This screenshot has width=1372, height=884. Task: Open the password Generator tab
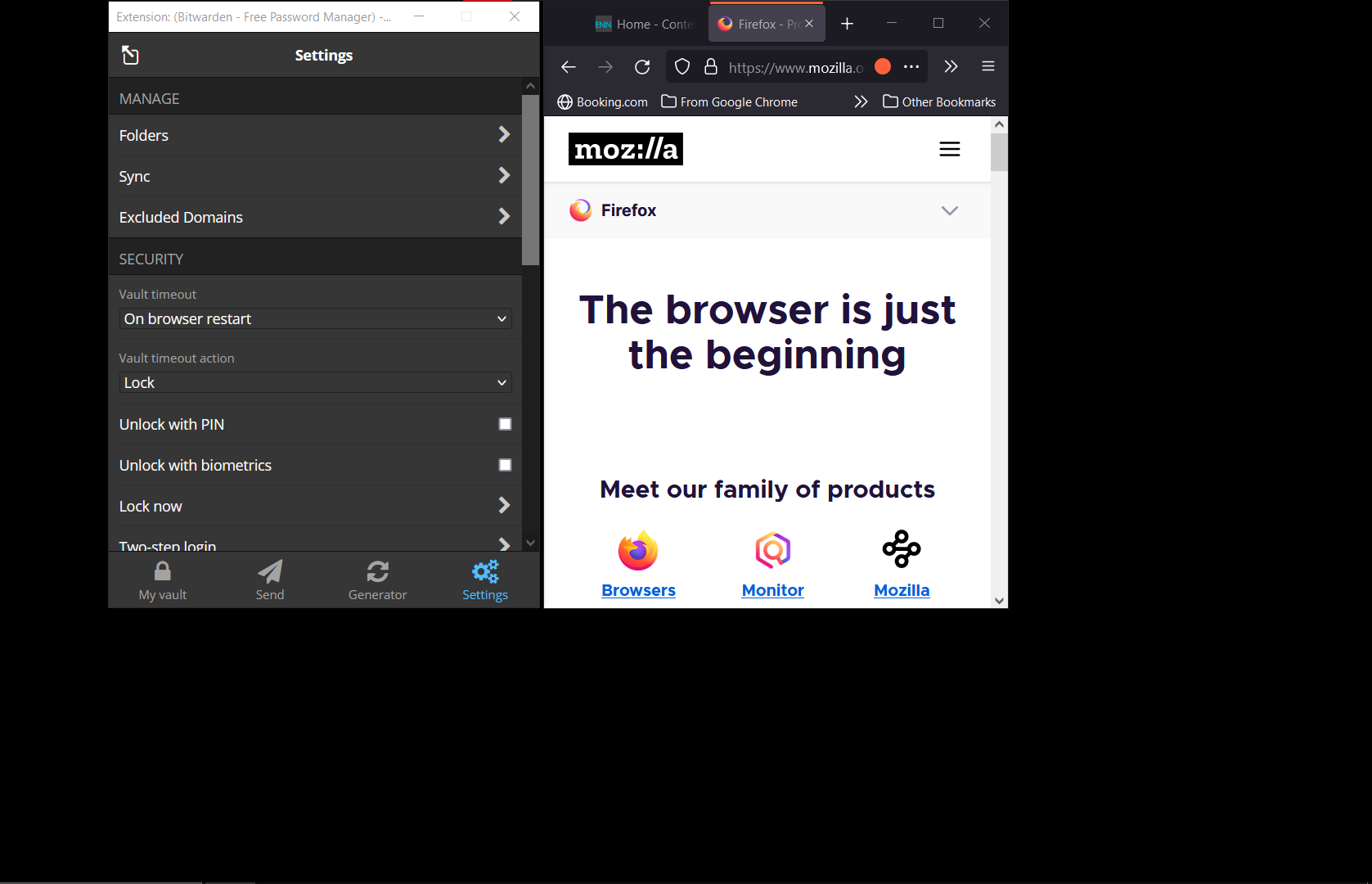coord(377,581)
